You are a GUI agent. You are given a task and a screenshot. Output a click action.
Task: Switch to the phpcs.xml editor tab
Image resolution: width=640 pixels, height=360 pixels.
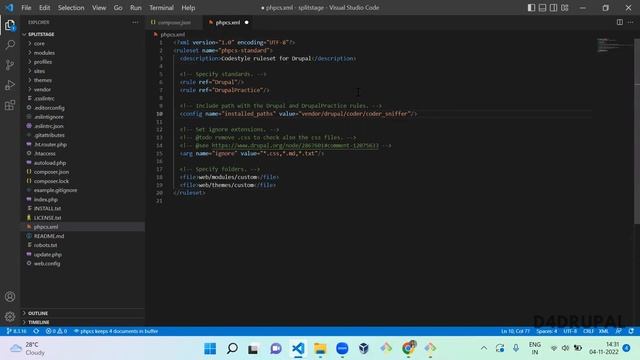click(228, 22)
